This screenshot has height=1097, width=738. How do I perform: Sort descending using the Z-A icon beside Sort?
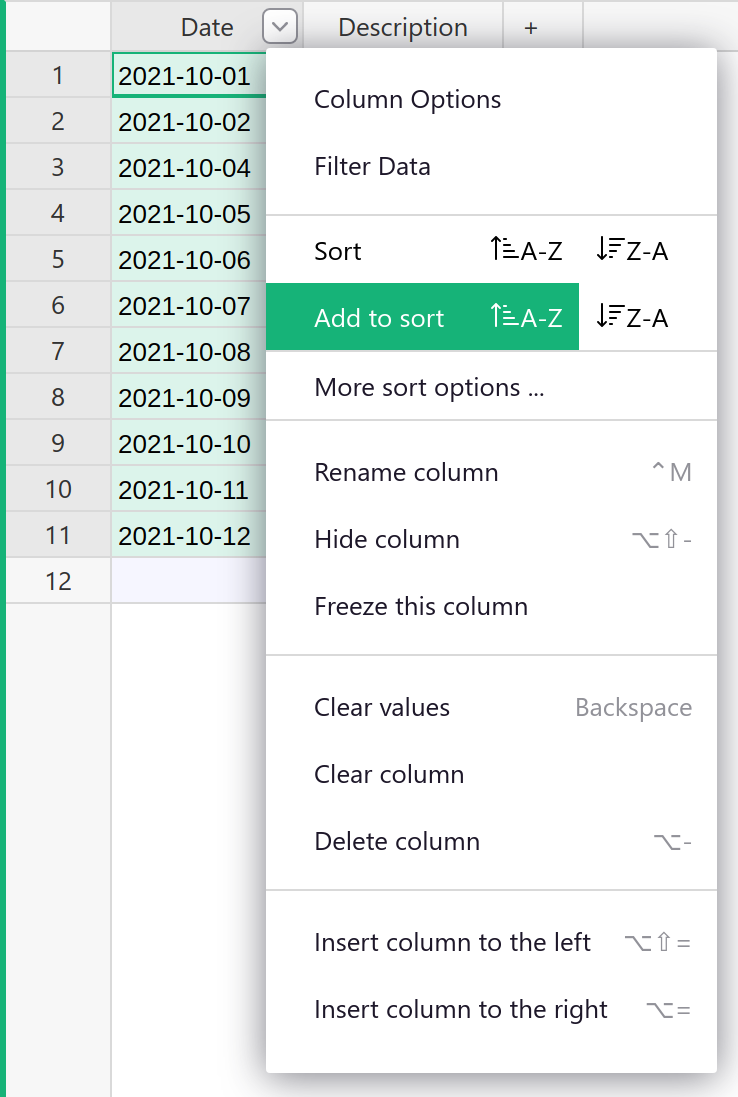(x=631, y=251)
